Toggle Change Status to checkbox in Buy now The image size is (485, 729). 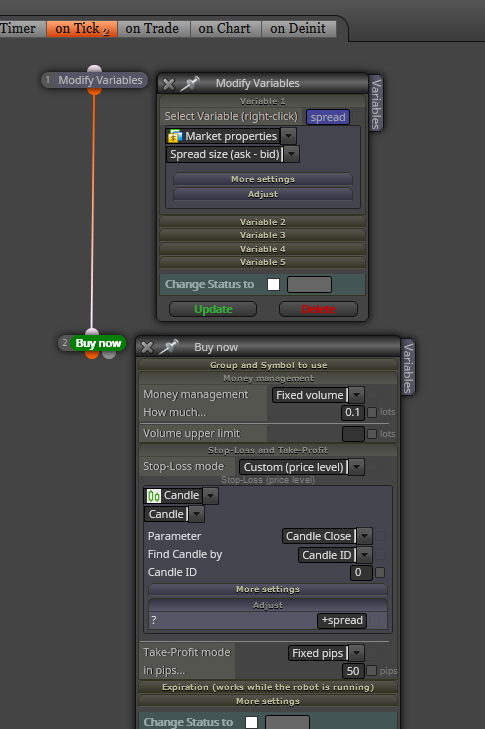coord(252,722)
